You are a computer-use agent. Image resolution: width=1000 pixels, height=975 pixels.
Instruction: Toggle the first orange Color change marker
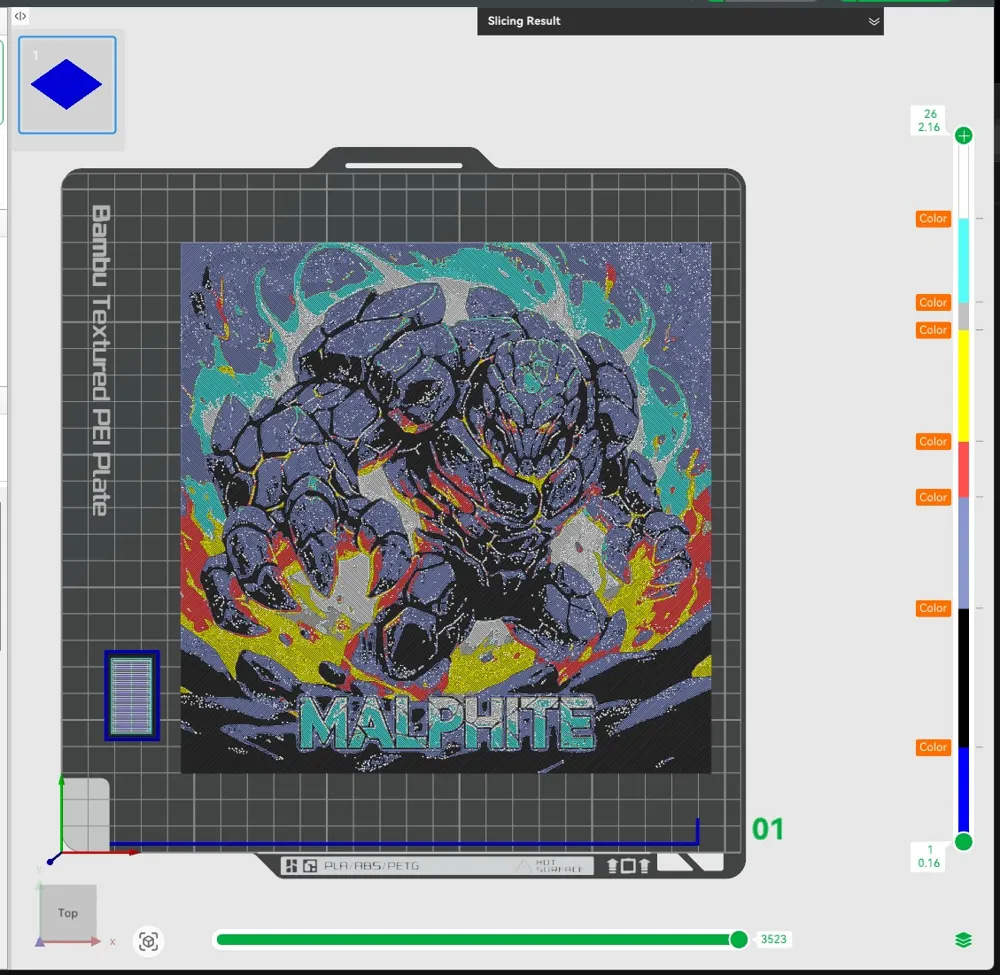point(933,218)
